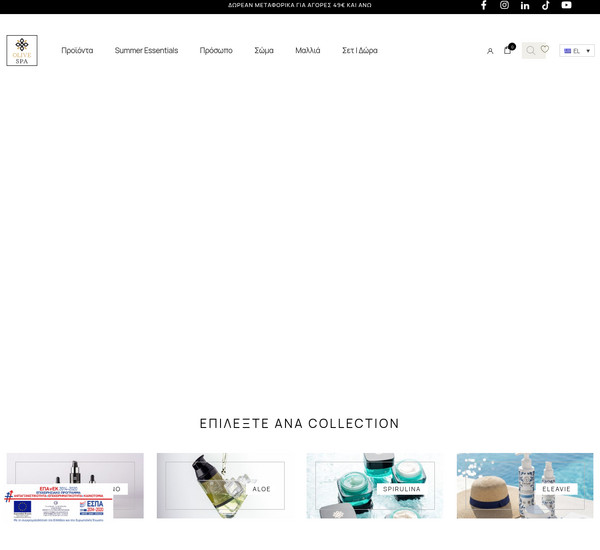Open the Προϊόντα menu
600x550 pixels.
(x=77, y=51)
